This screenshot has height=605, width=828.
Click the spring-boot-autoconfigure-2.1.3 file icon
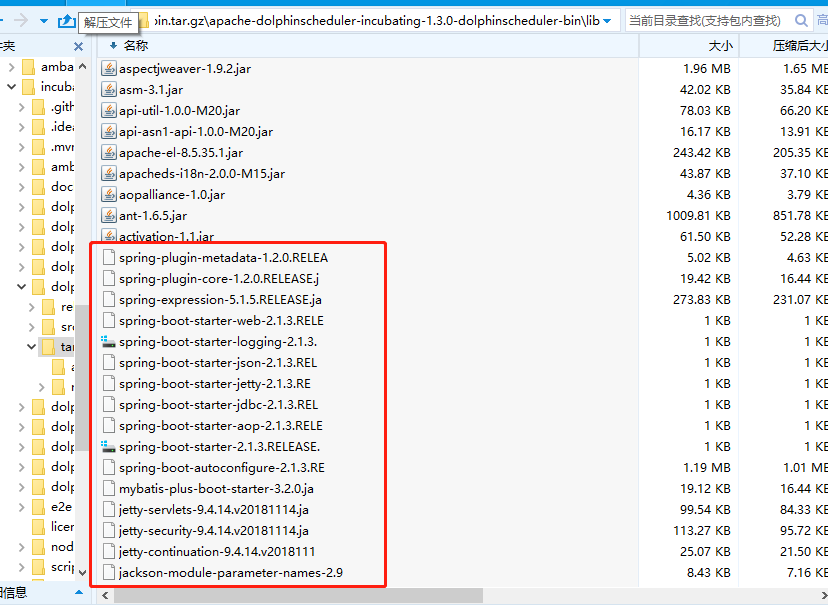(109, 468)
